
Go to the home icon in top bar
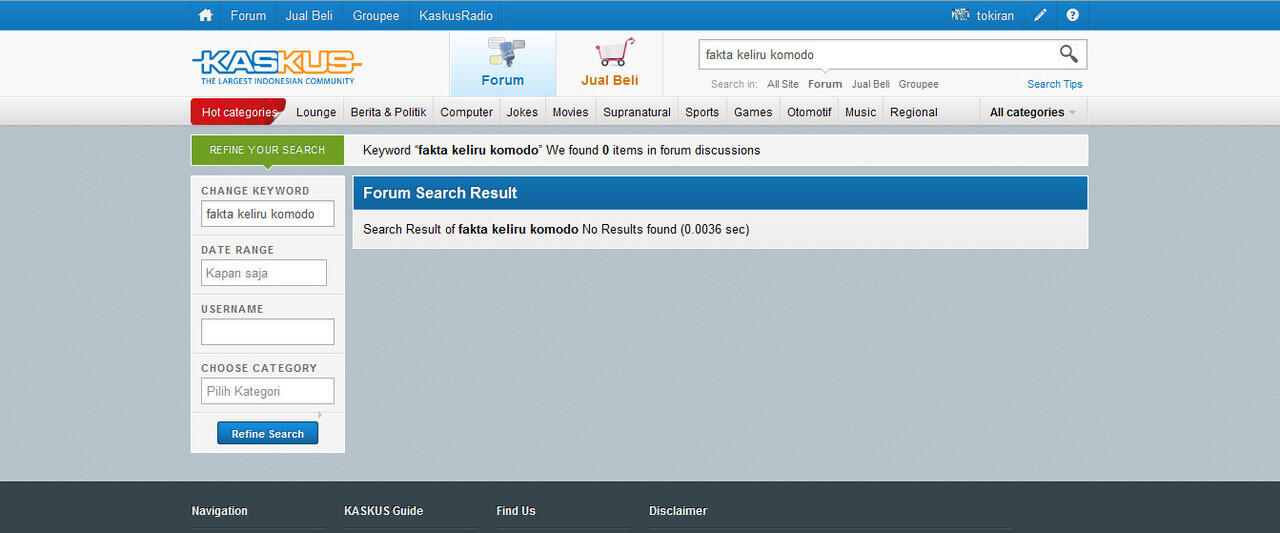205,15
